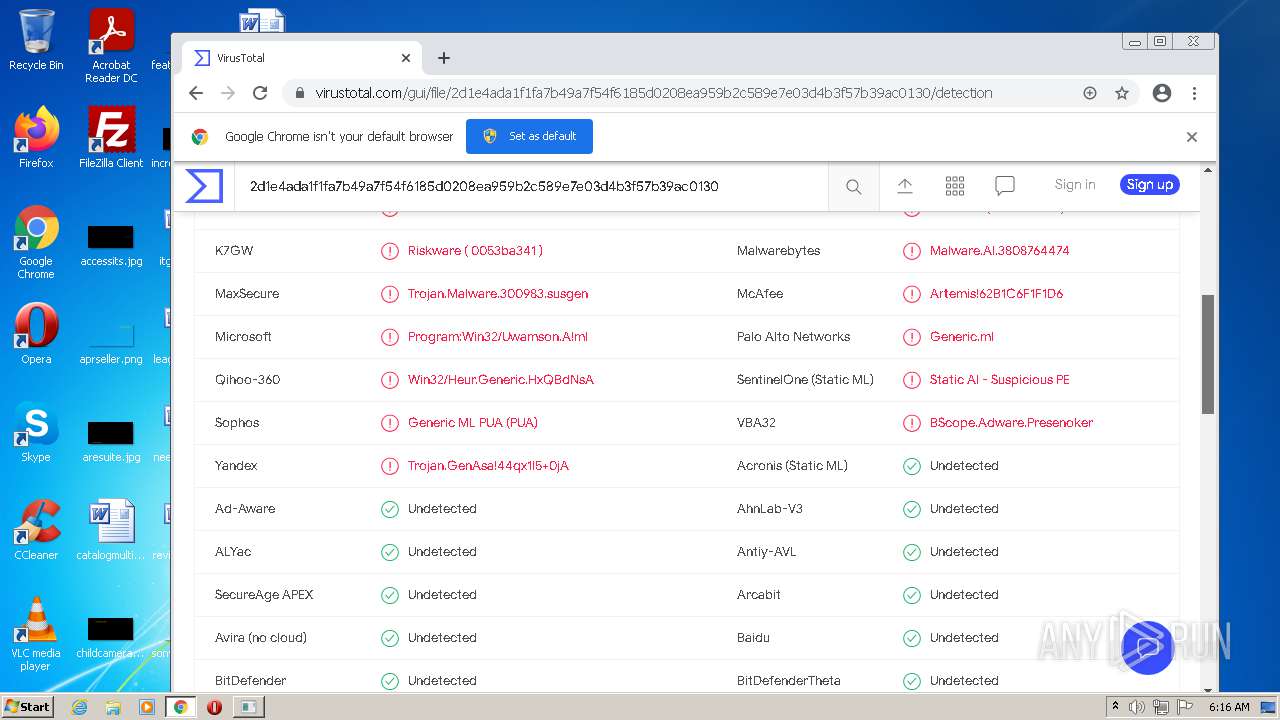Image resolution: width=1280 pixels, height=720 pixels.
Task: Click the Arcabit engine name
Action: tap(759, 595)
